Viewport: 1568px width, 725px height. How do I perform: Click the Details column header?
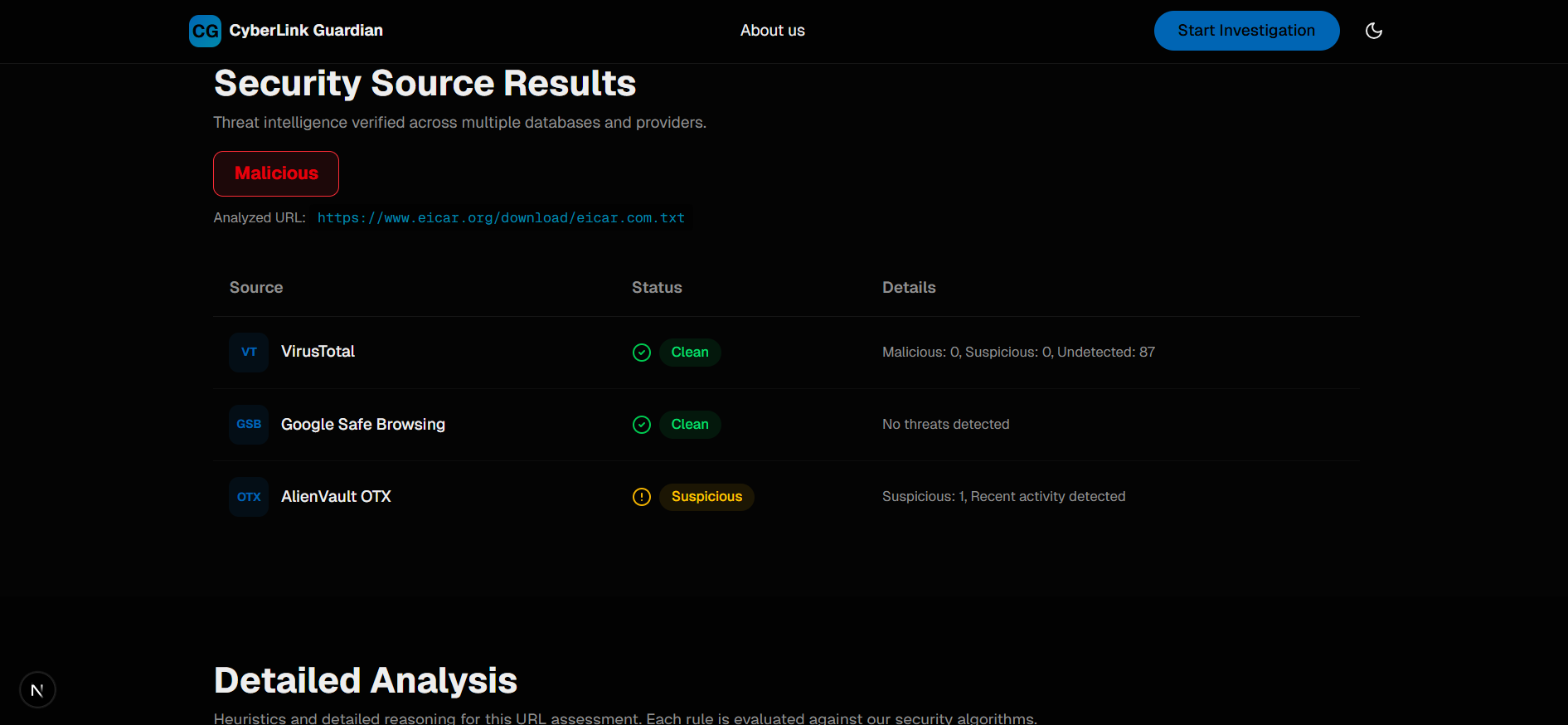tap(909, 288)
